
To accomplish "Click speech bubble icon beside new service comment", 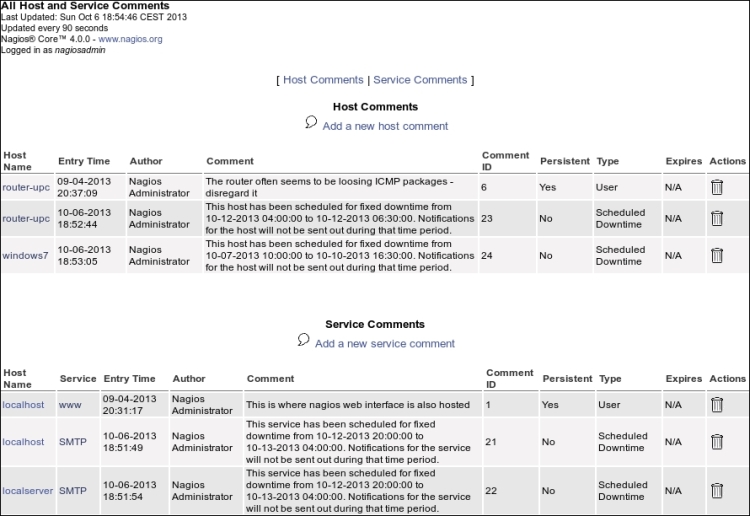I will [303, 340].
